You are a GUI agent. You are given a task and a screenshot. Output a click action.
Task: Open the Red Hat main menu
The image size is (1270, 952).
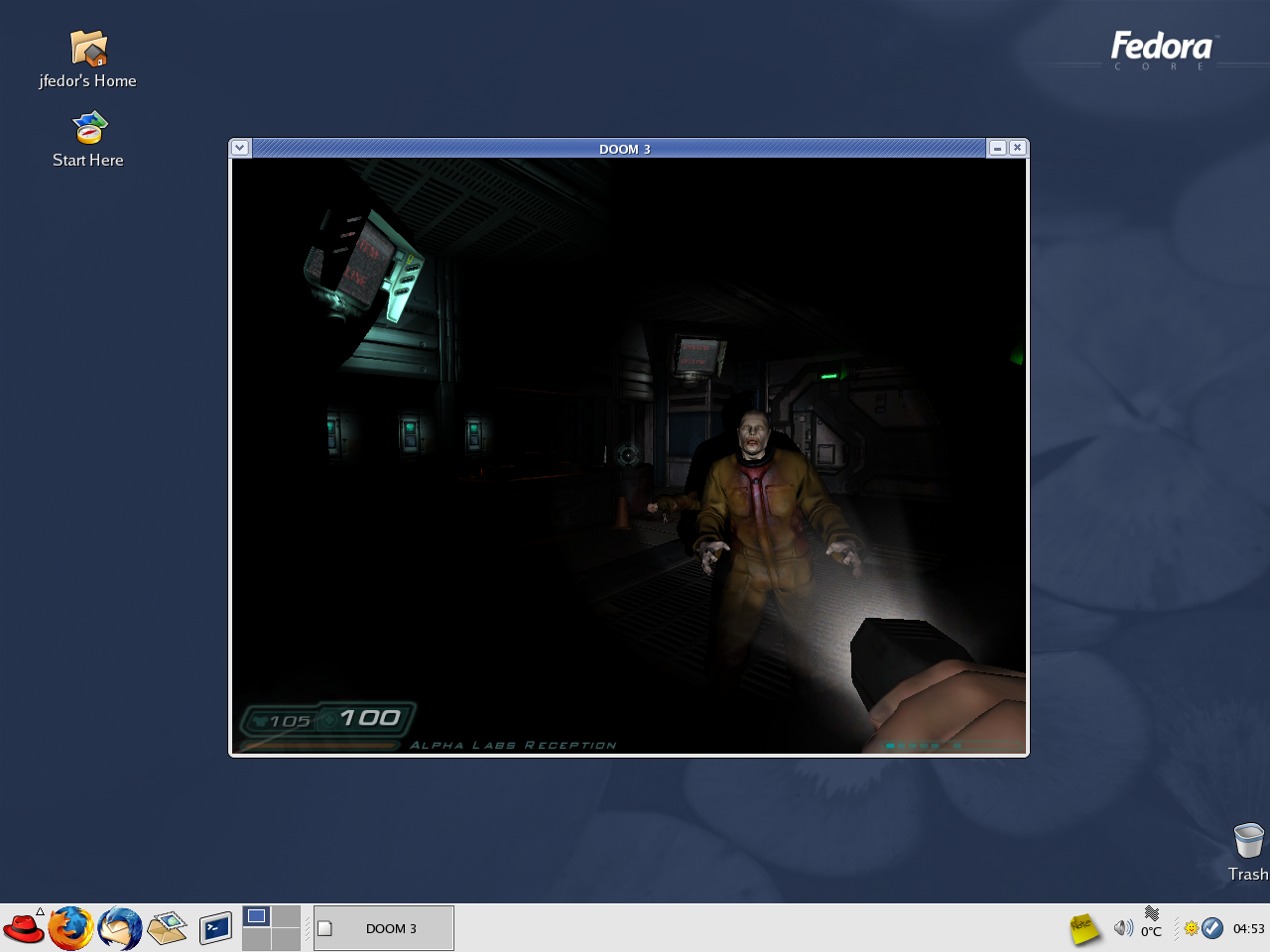[x=24, y=928]
